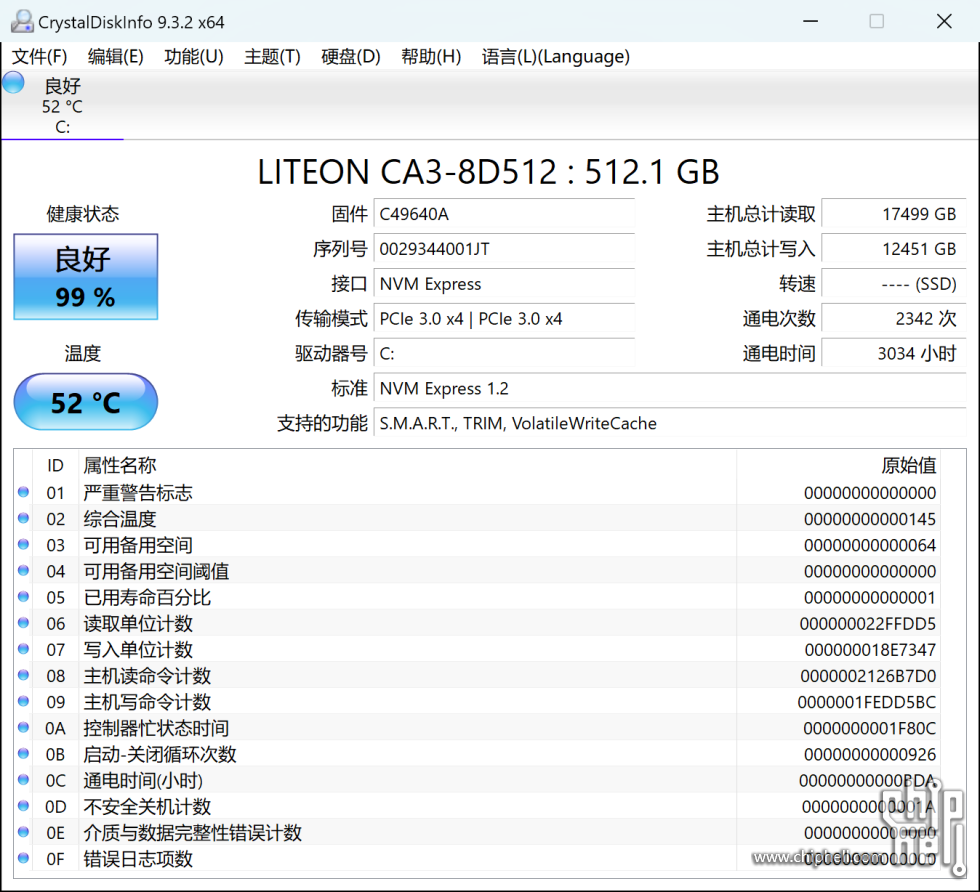Click status dot for attribute 01 严重警告标志

(x=24, y=493)
